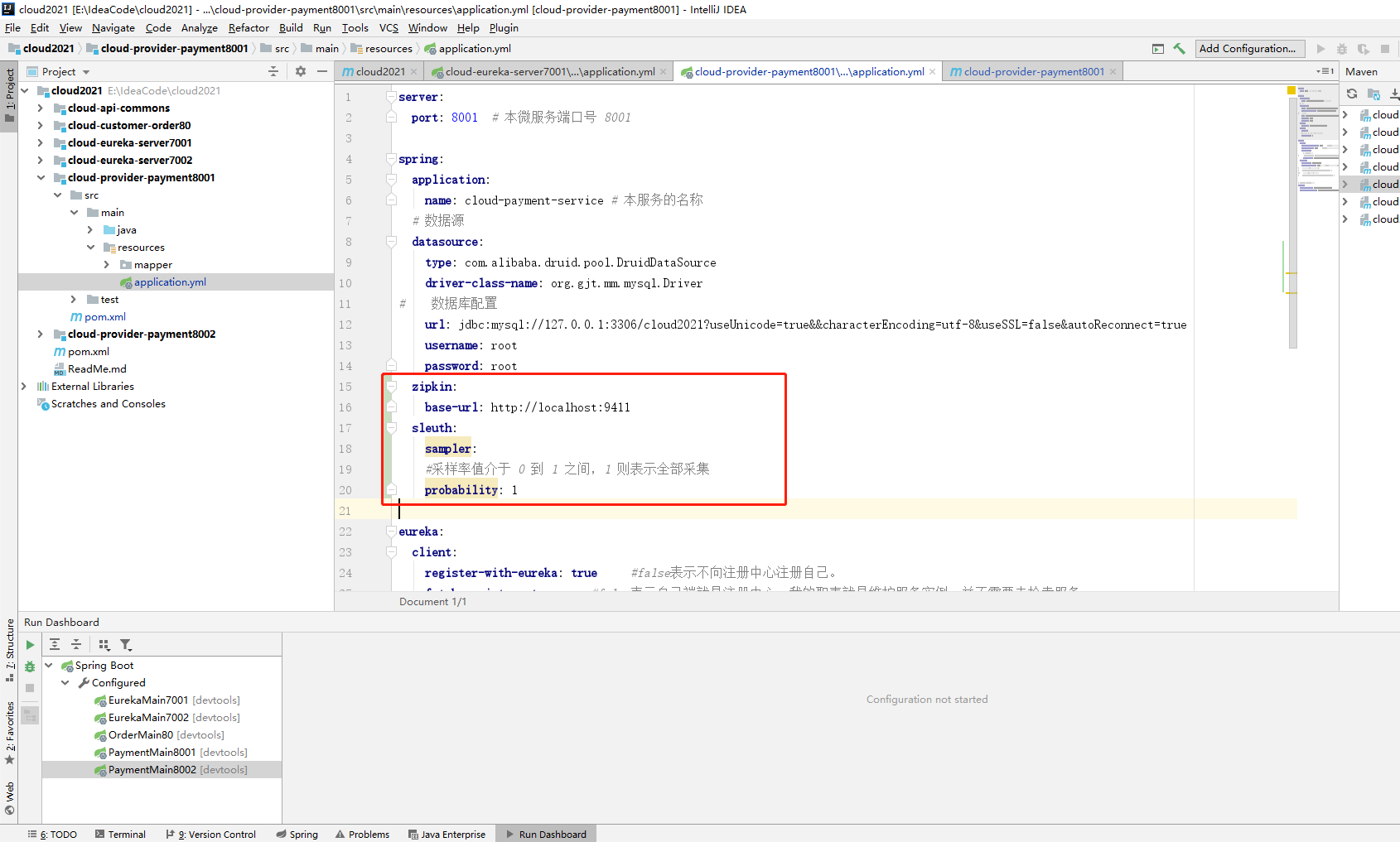
Task: Open the VCS menu
Action: coord(389,28)
